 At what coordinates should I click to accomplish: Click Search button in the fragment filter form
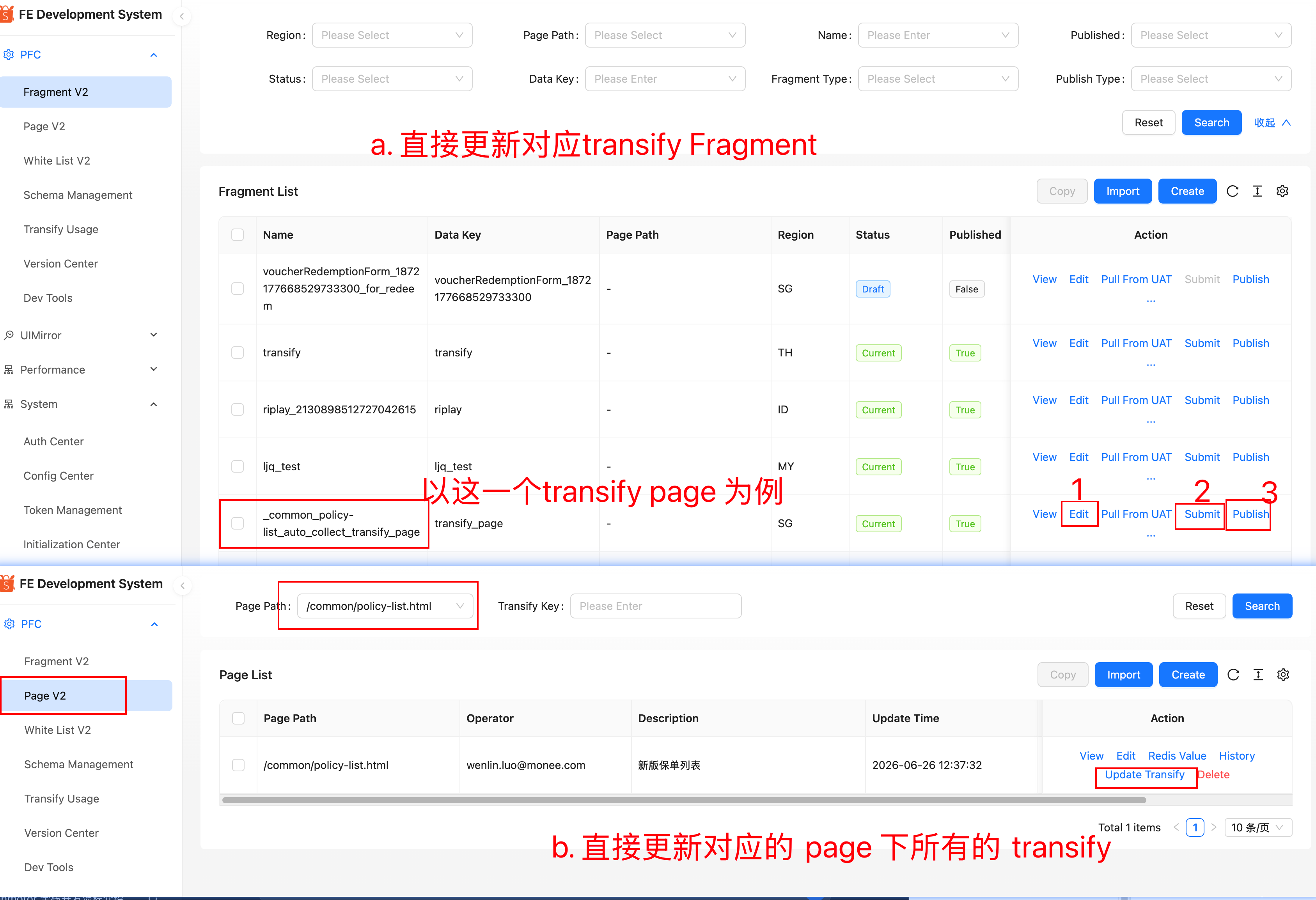click(1212, 123)
